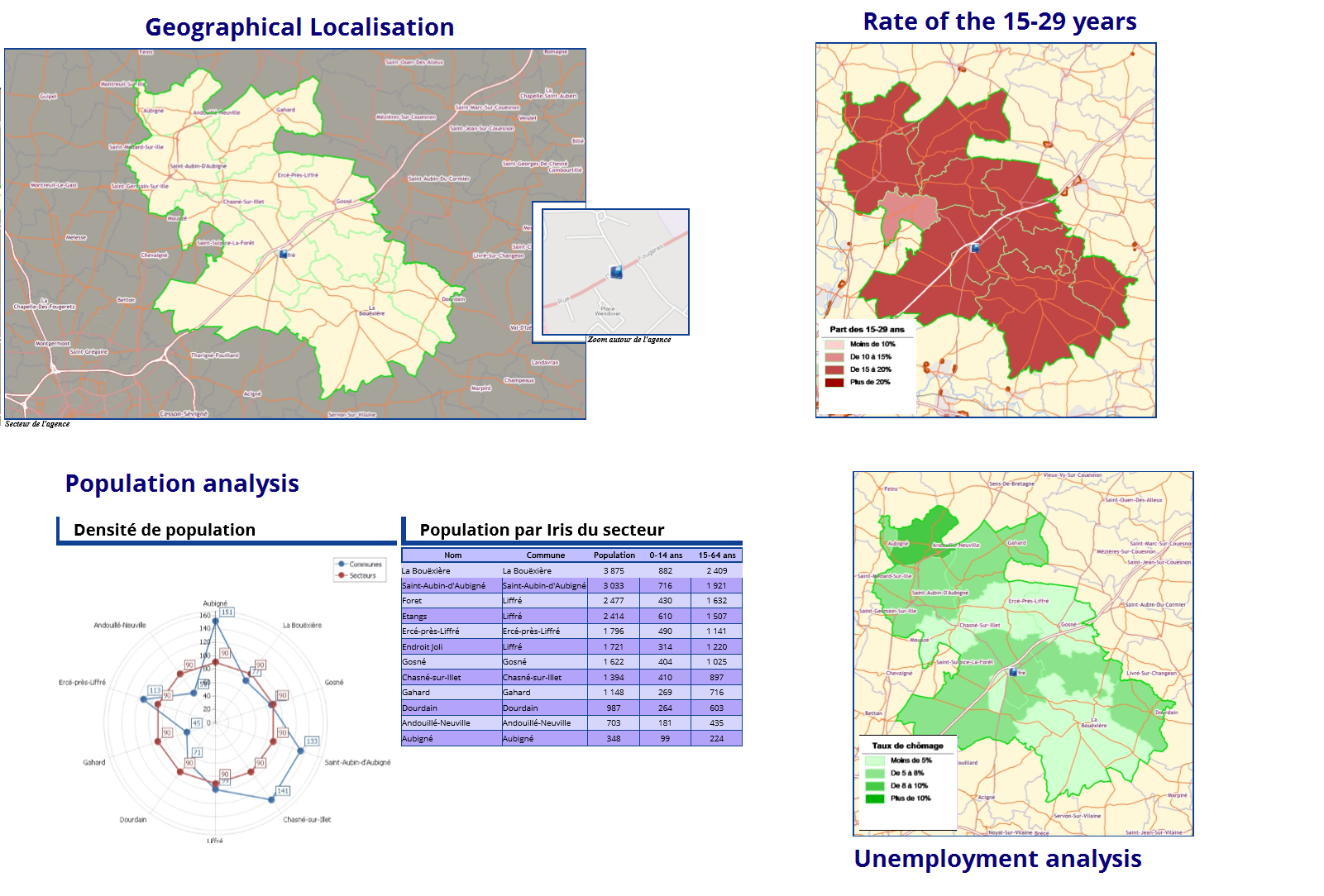Click the '141' data label on the radar chart
The image size is (1324, 896).
[283, 791]
